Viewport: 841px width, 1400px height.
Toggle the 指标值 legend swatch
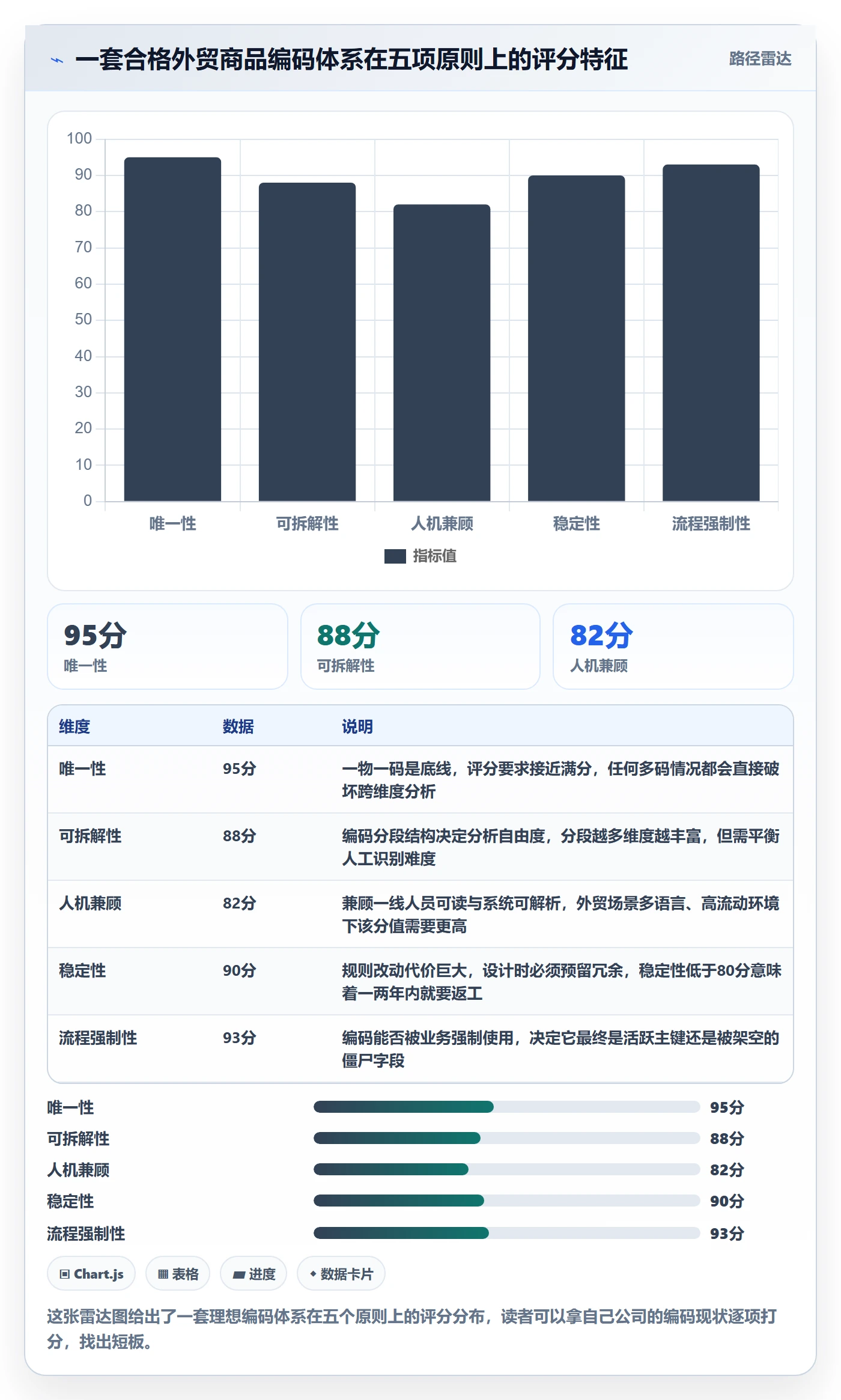(x=395, y=556)
